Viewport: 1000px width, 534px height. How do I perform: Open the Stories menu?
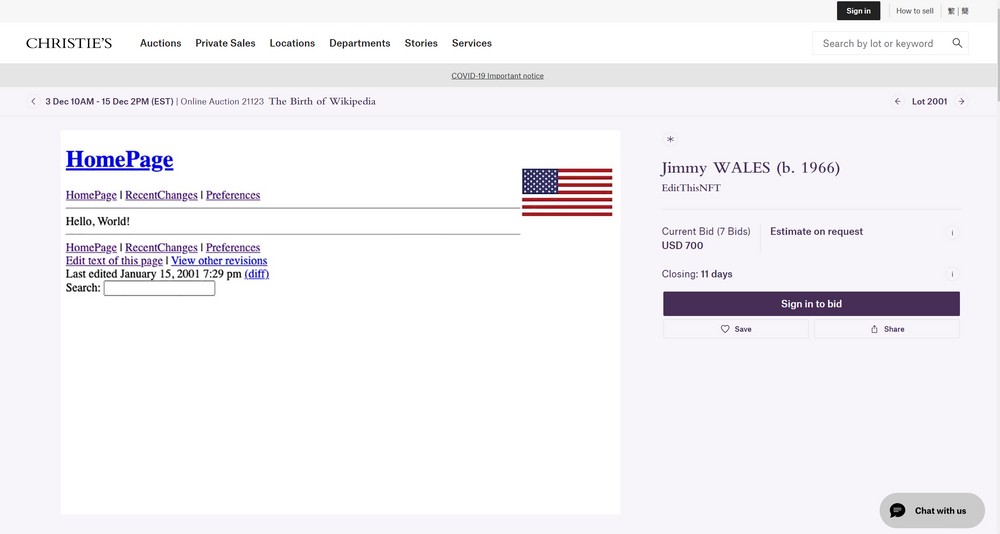[x=421, y=43]
